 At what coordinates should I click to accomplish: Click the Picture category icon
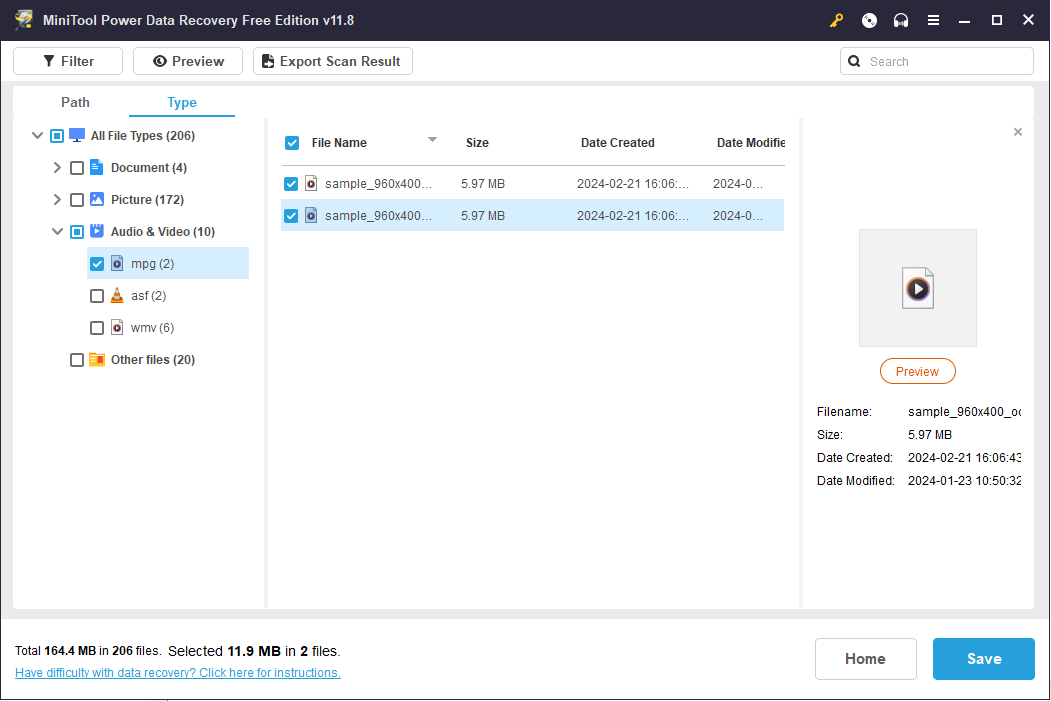pyautogui.click(x=97, y=199)
